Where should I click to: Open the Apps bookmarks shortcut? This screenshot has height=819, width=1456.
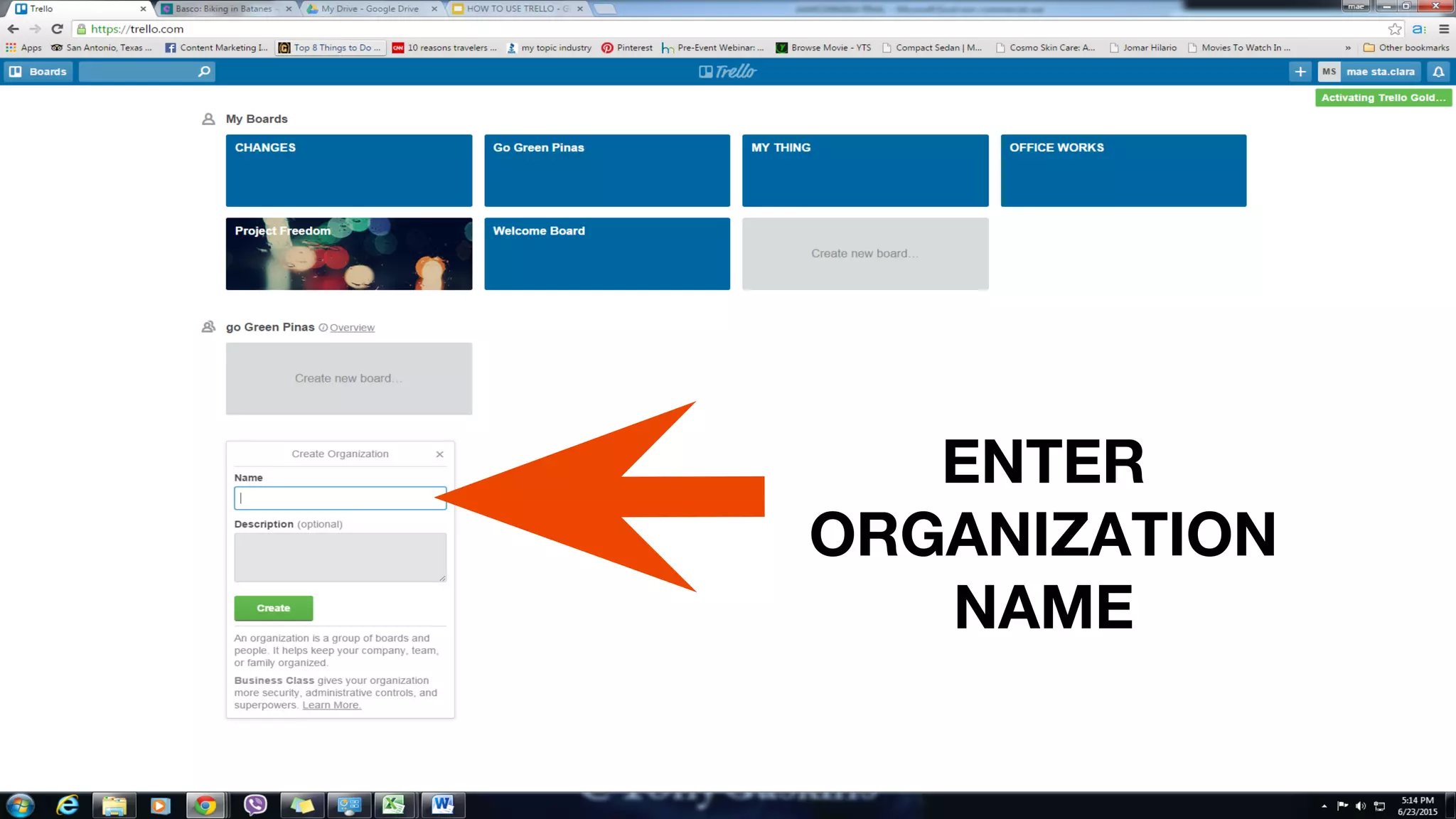pyautogui.click(x=24, y=48)
